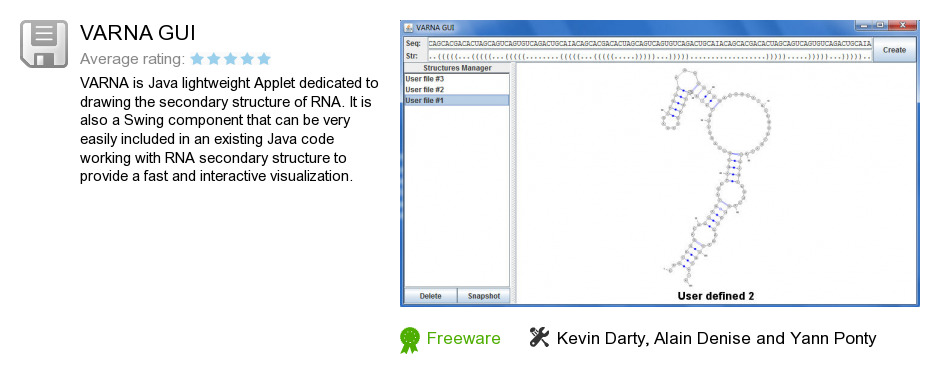Click the Java icon in VARNA title bar
Image resolution: width=940 pixels, height=384 pixels.
409,27
